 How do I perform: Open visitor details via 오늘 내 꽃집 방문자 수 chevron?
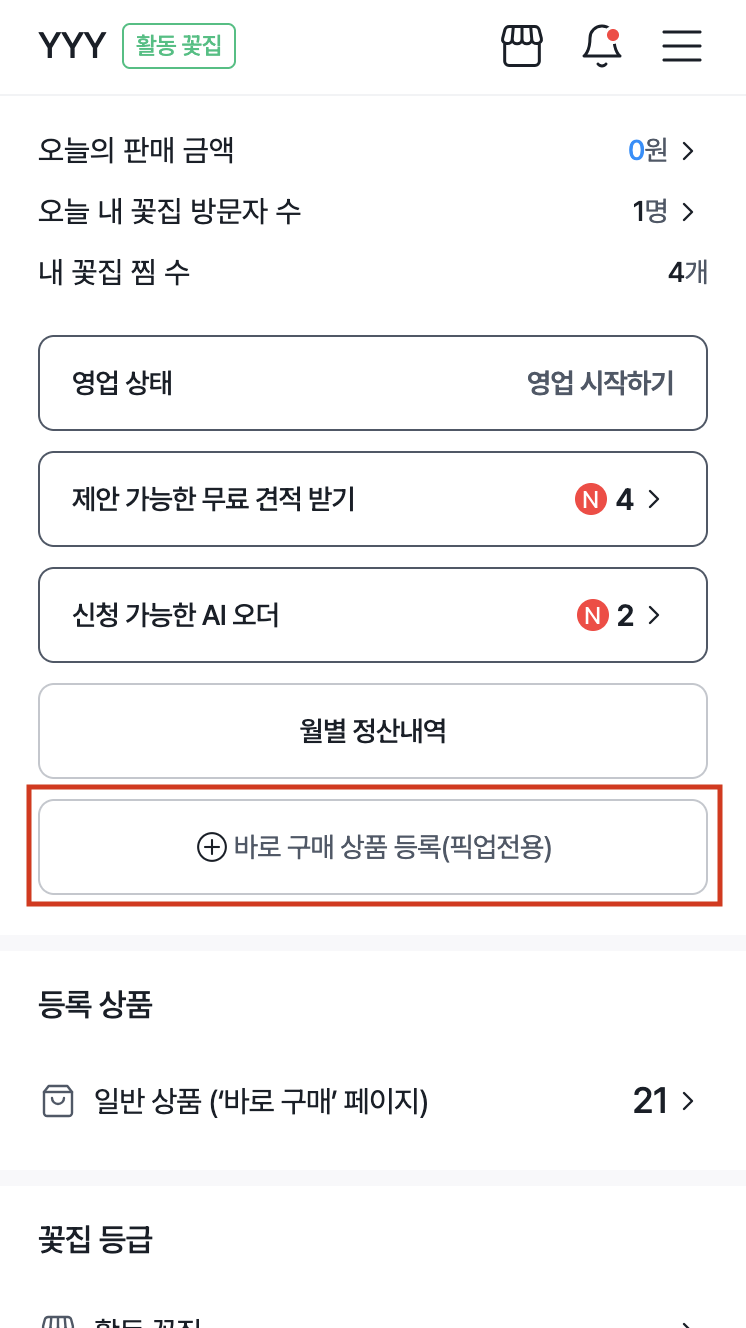click(688, 212)
